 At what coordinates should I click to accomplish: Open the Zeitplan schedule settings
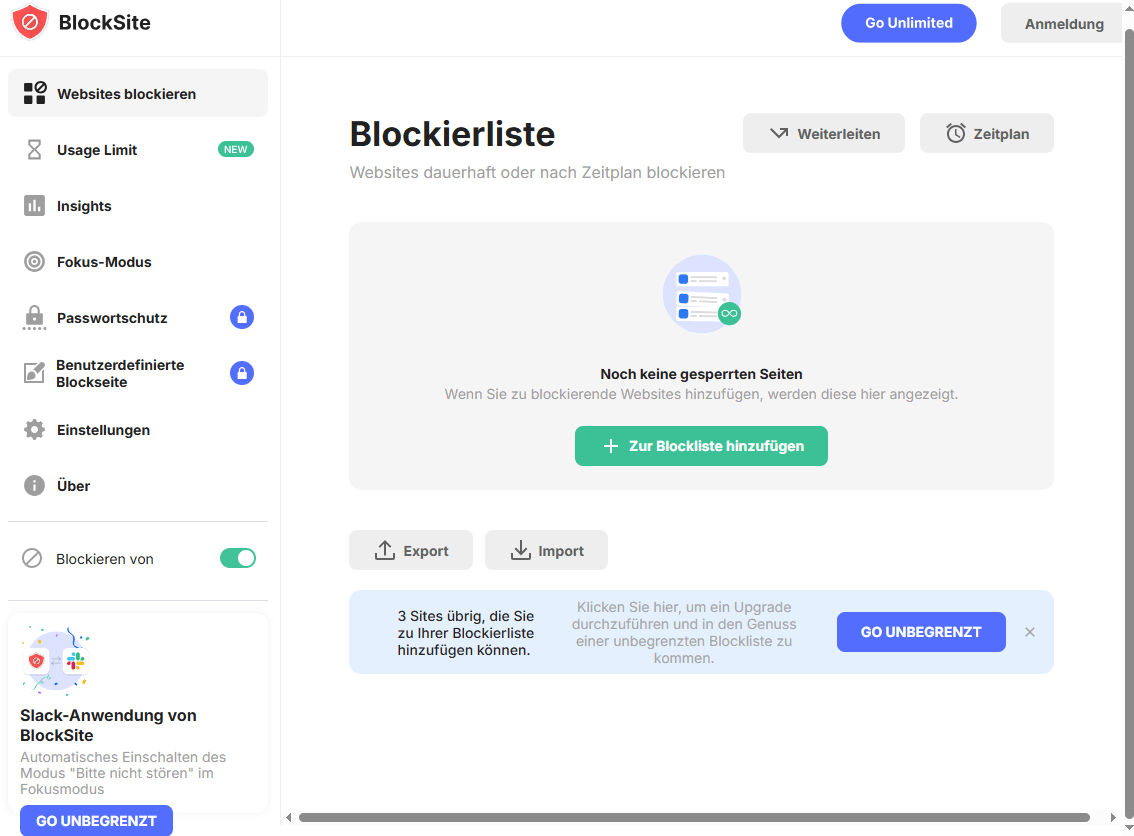[986, 133]
